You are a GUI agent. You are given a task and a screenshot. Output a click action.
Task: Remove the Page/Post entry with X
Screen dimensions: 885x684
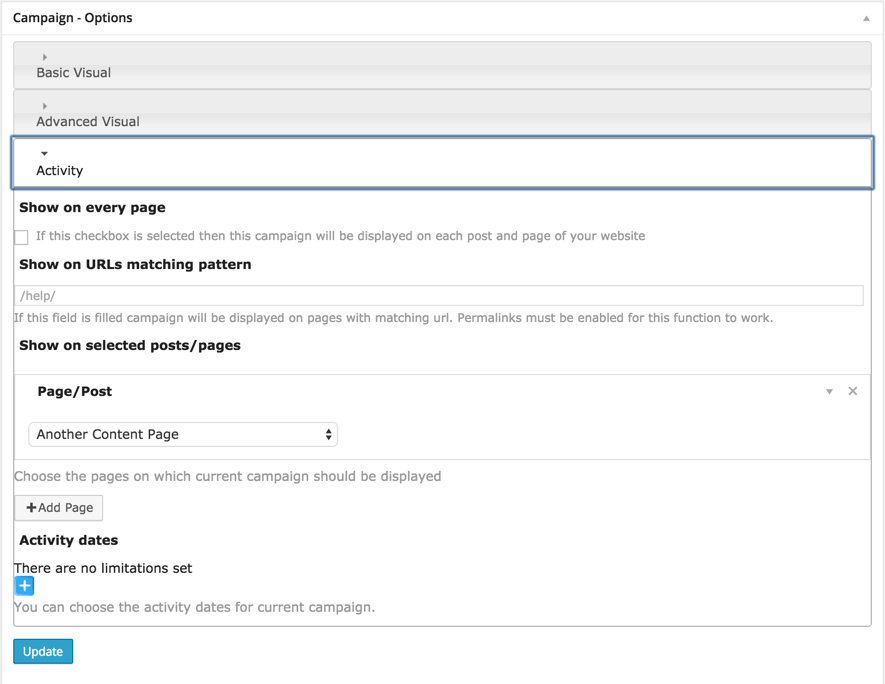tap(853, 391)
